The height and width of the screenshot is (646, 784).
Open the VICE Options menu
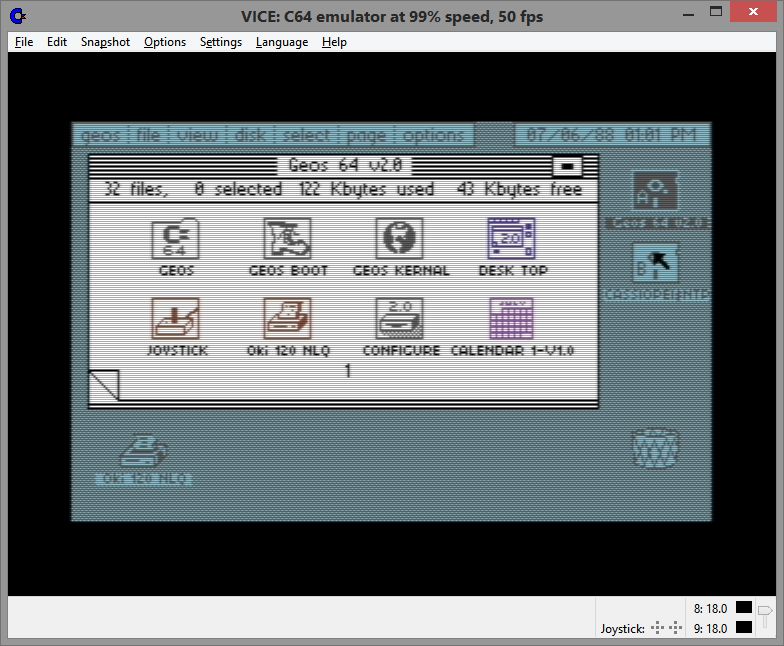(x=165, y=42)
